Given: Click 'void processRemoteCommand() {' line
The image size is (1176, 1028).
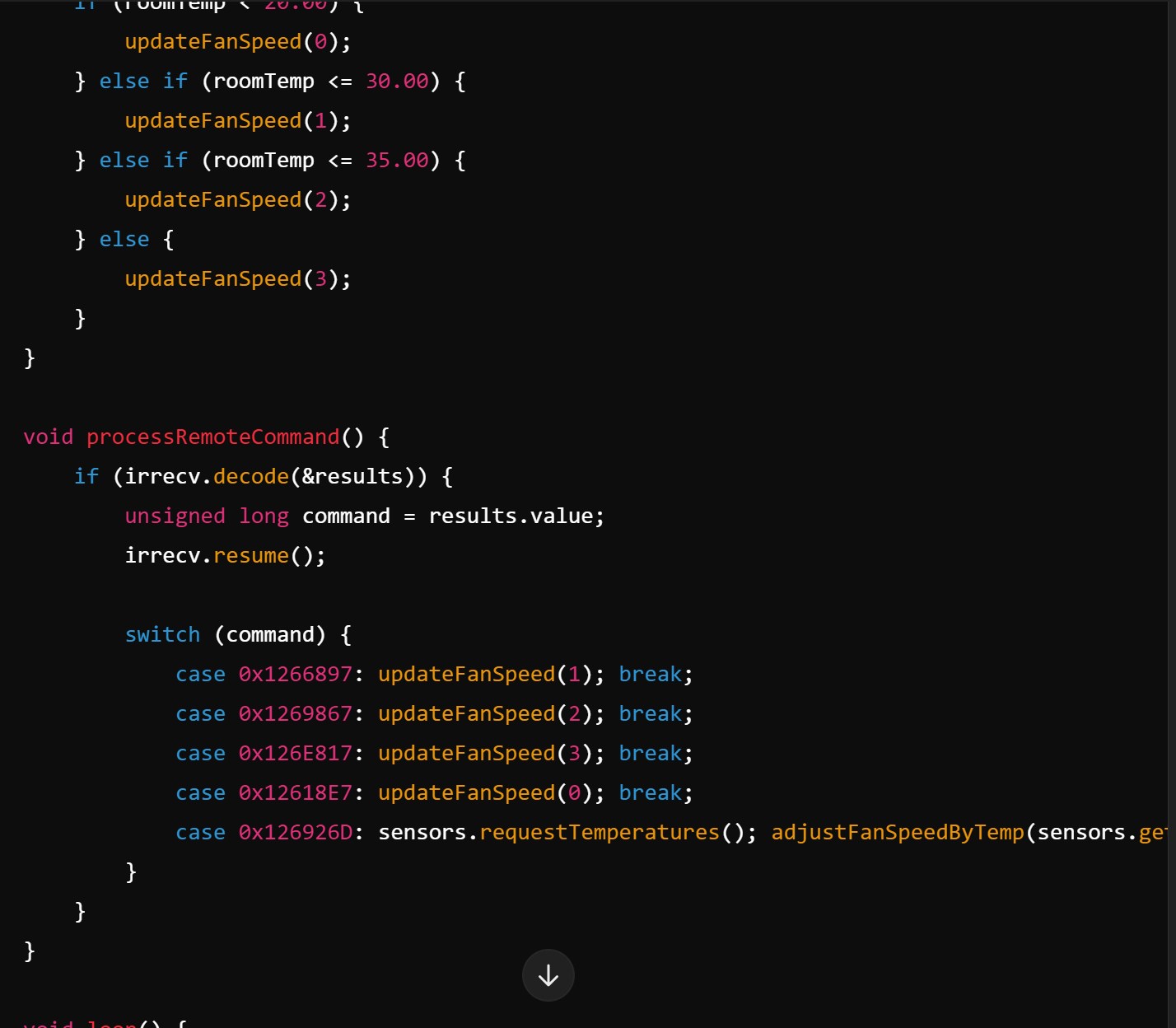Looking at the screenshot, I should tap(207, 437).
